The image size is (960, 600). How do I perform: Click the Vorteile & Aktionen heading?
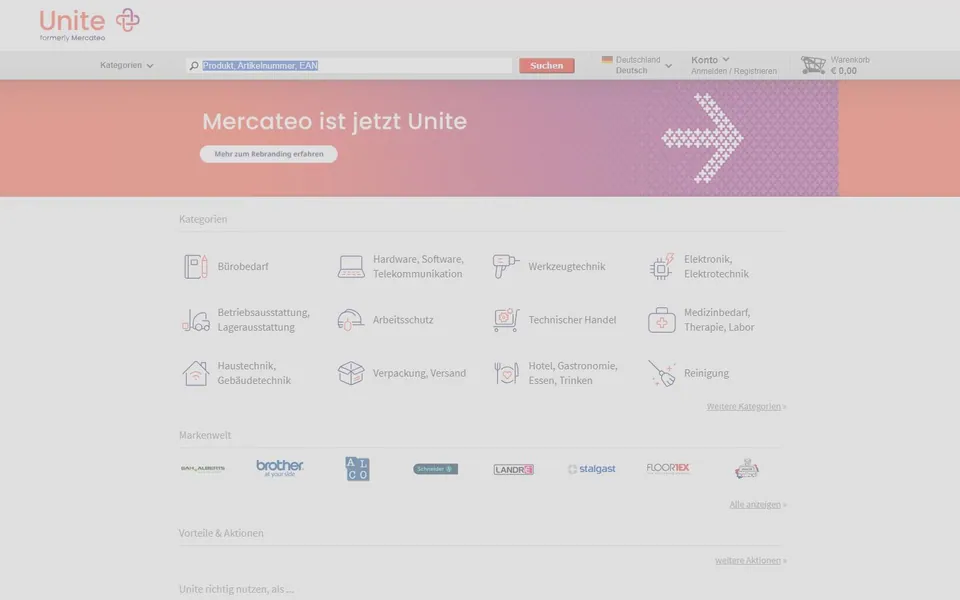click(221, 533)
